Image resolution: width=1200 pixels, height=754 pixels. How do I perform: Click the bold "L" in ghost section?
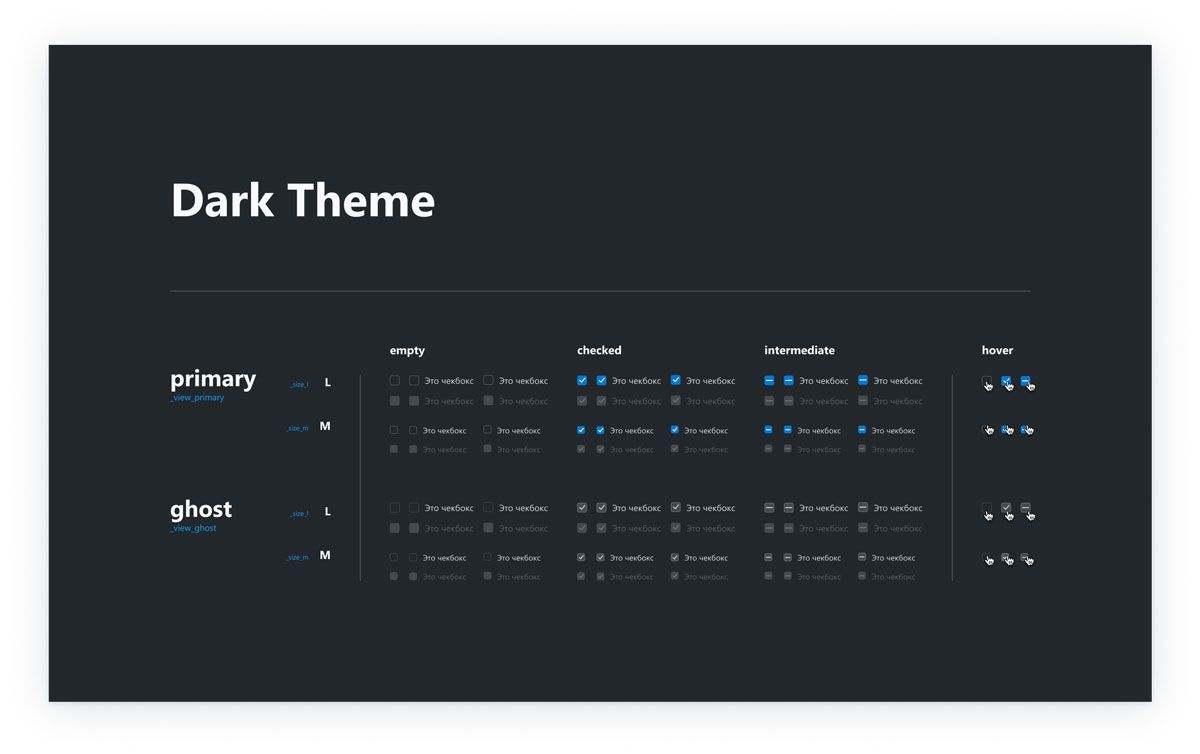(328, 512)
